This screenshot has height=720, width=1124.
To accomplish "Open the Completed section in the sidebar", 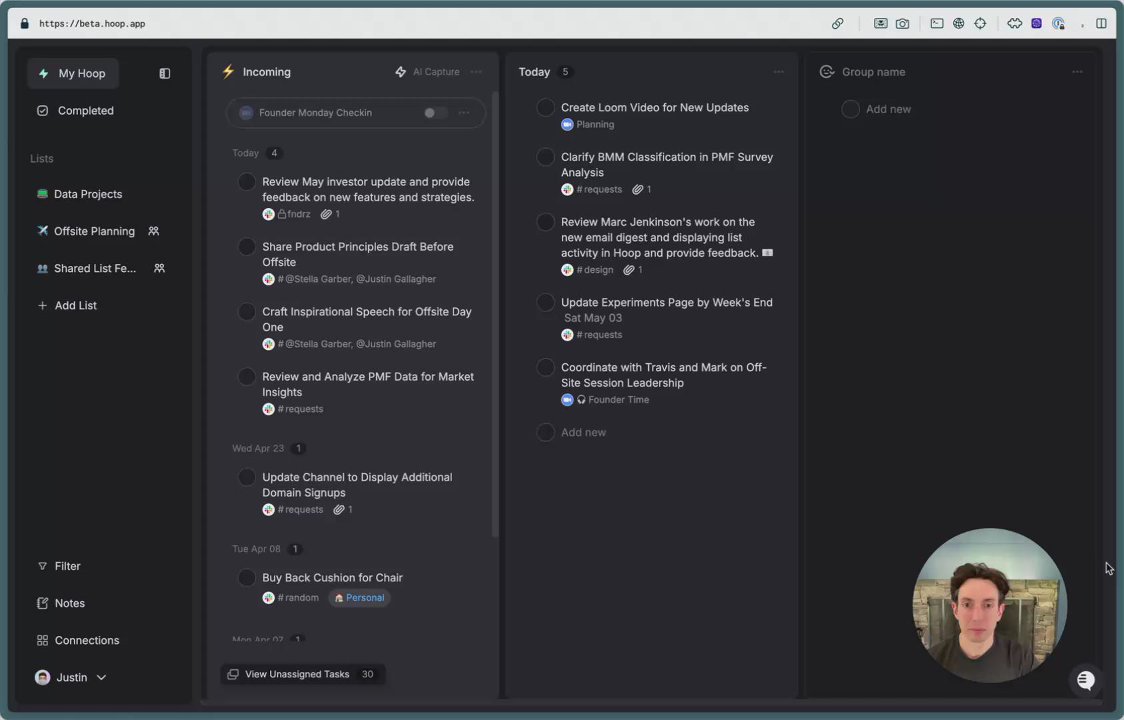I will [x=85, y=111].
